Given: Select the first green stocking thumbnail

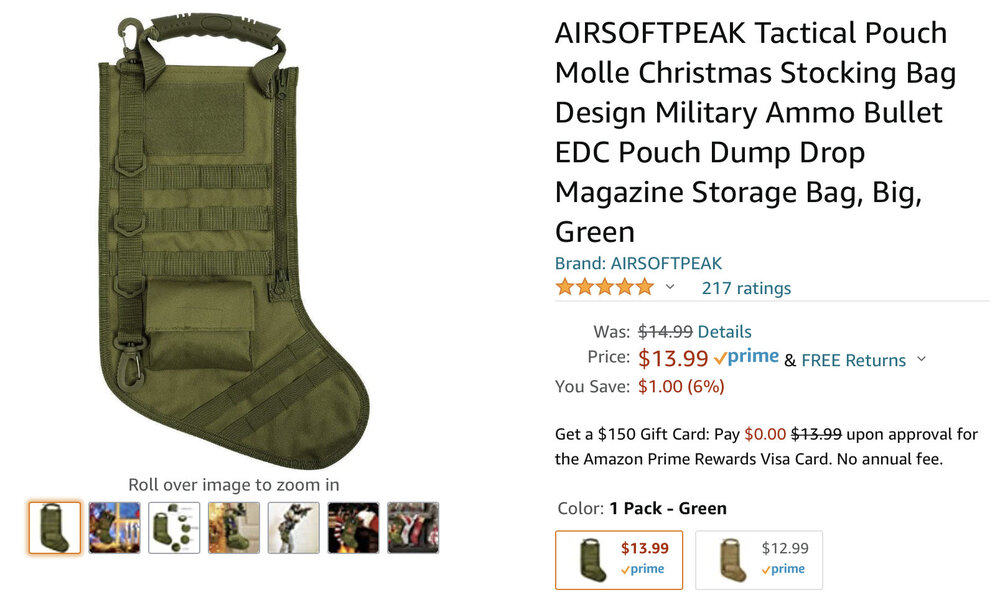Looking at the screenshot, I should (x=55, y=528).
